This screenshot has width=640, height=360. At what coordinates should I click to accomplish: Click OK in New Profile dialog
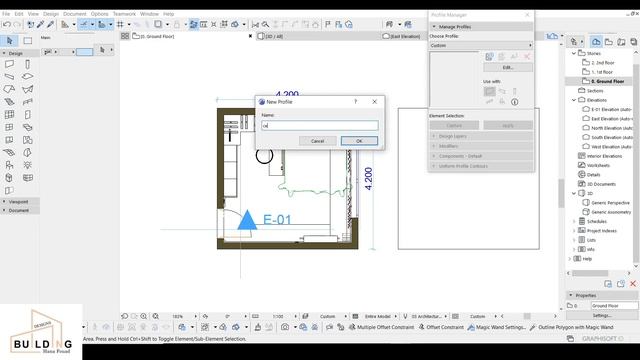pyautogui.click(x=359, y=141)
